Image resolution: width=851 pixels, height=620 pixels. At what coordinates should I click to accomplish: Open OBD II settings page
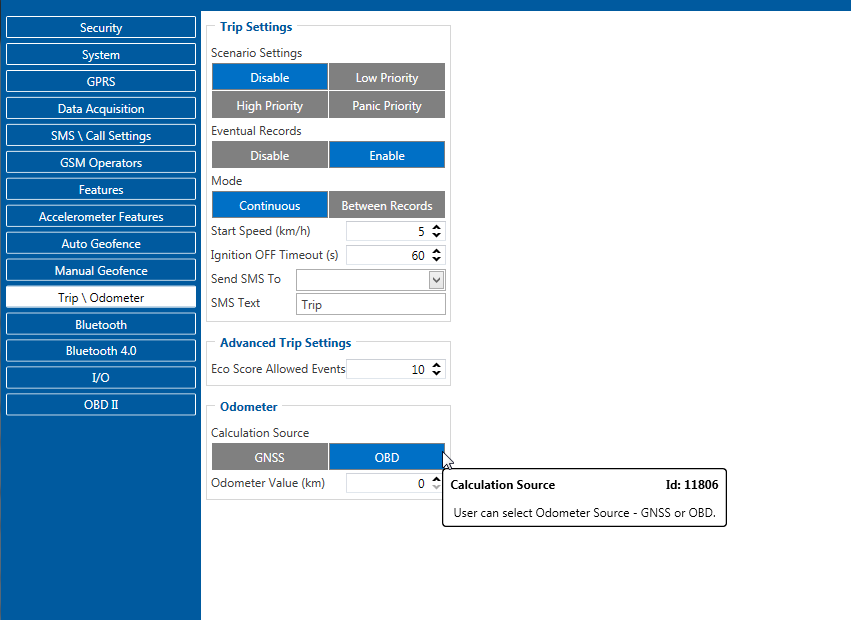click(101, 405)
